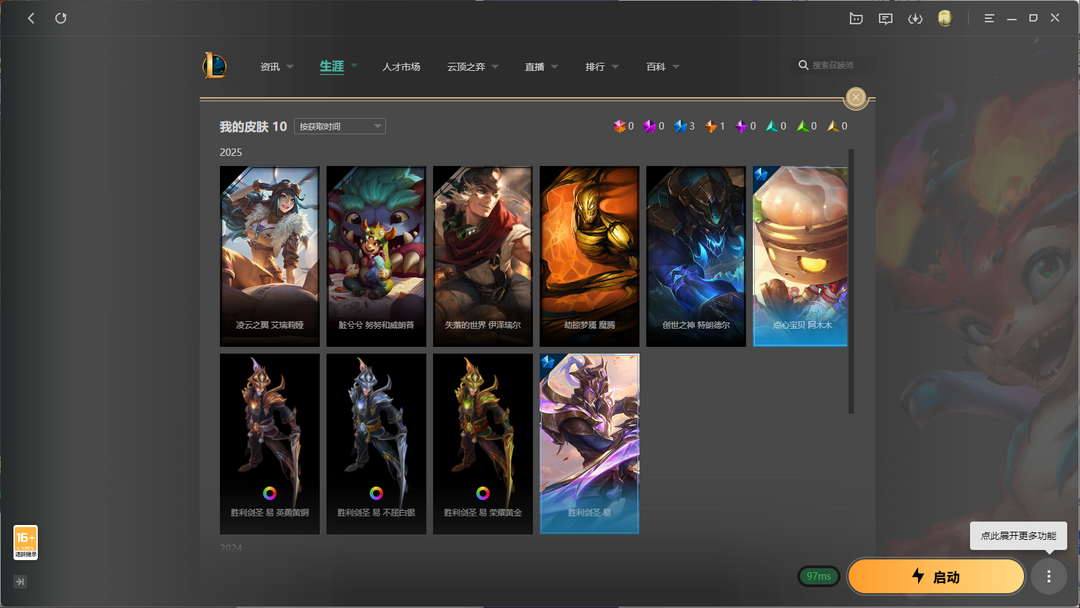This screenshot has width=1080, height=608.
Task: Expand the 资讯 menu arrow
Action: (x=290, y=67)
